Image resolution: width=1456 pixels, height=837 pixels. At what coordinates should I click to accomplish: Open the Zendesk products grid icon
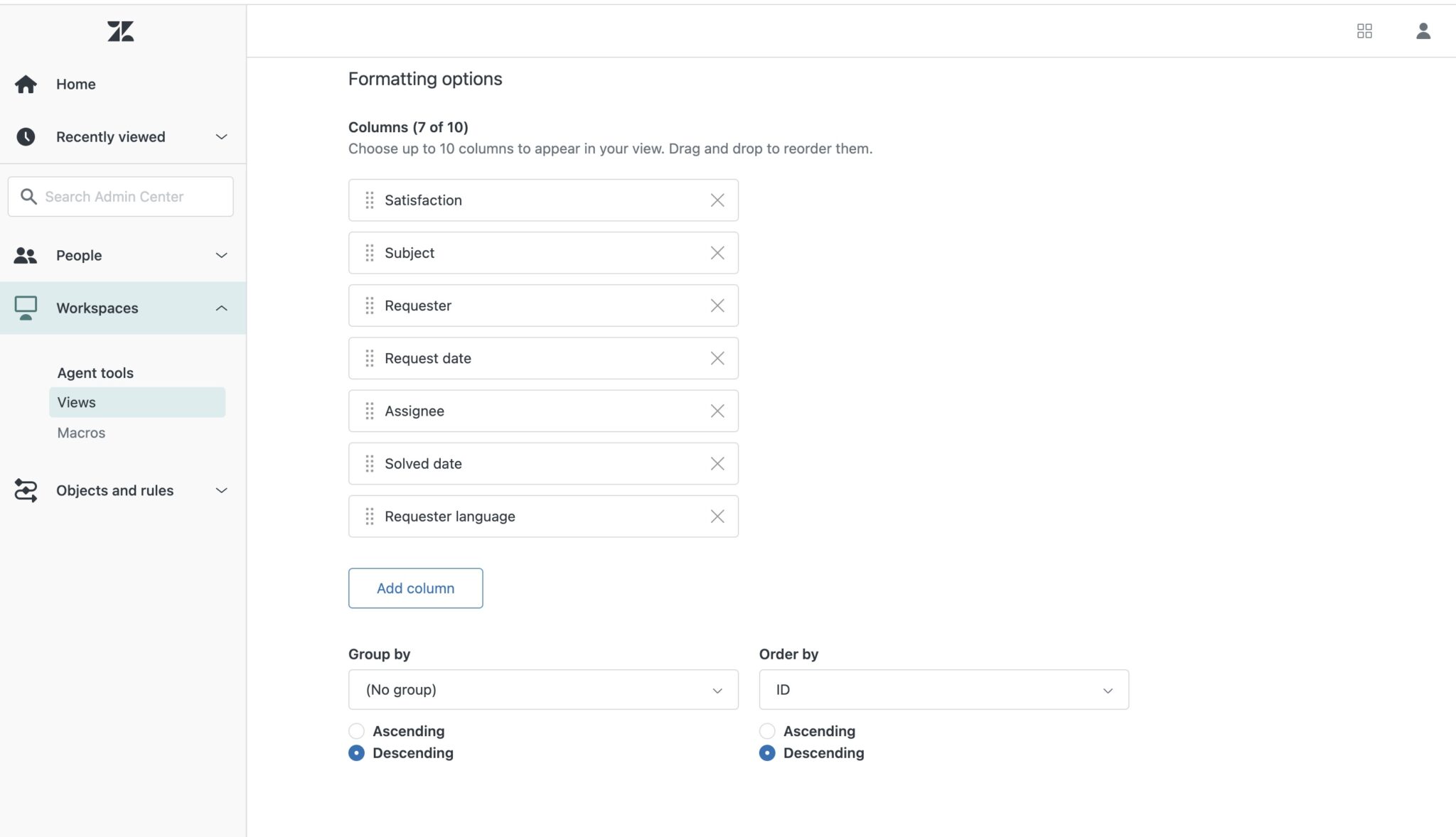[x=1365, y=31]
